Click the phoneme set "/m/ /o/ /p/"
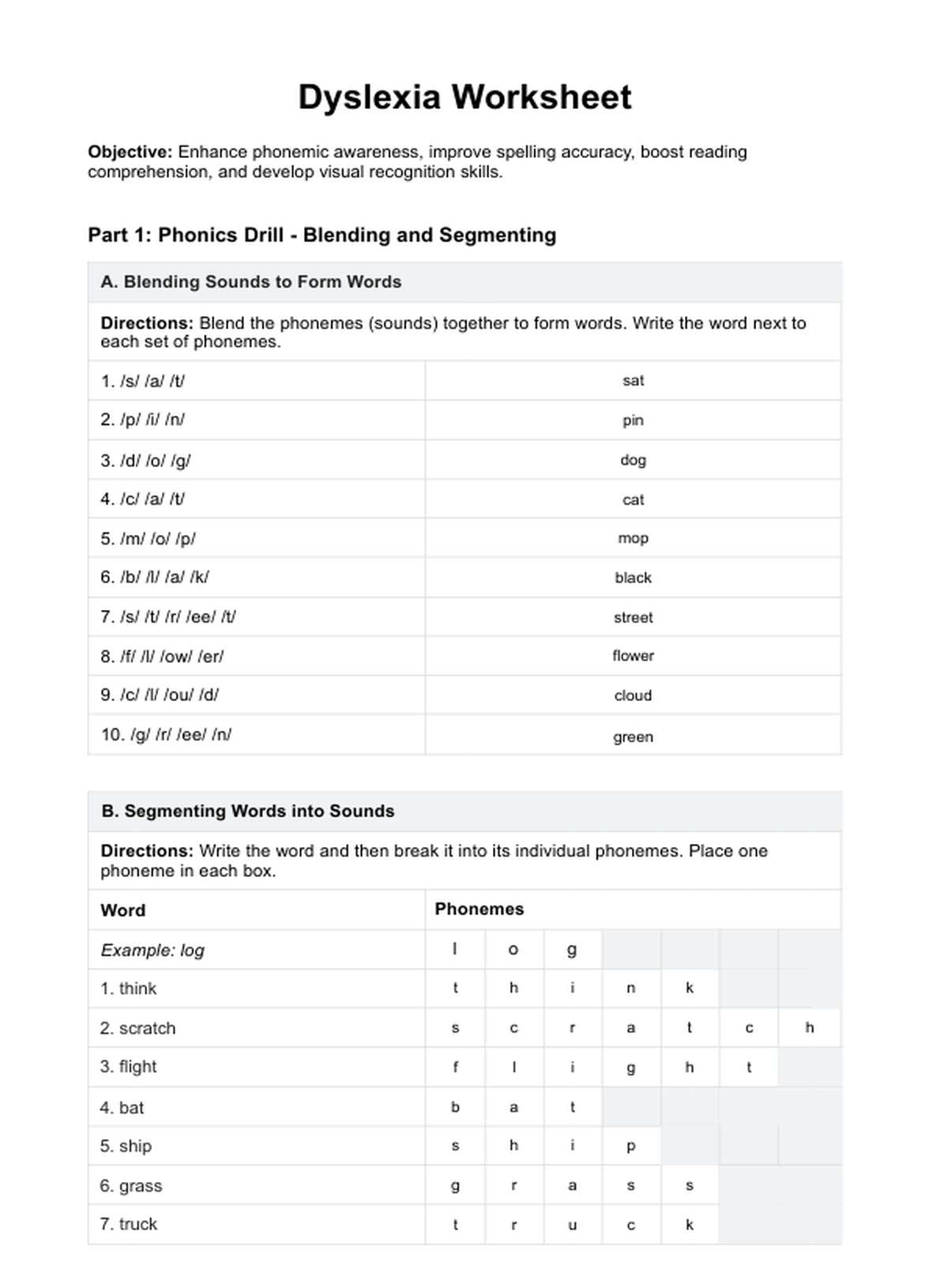 click(148, 539)
